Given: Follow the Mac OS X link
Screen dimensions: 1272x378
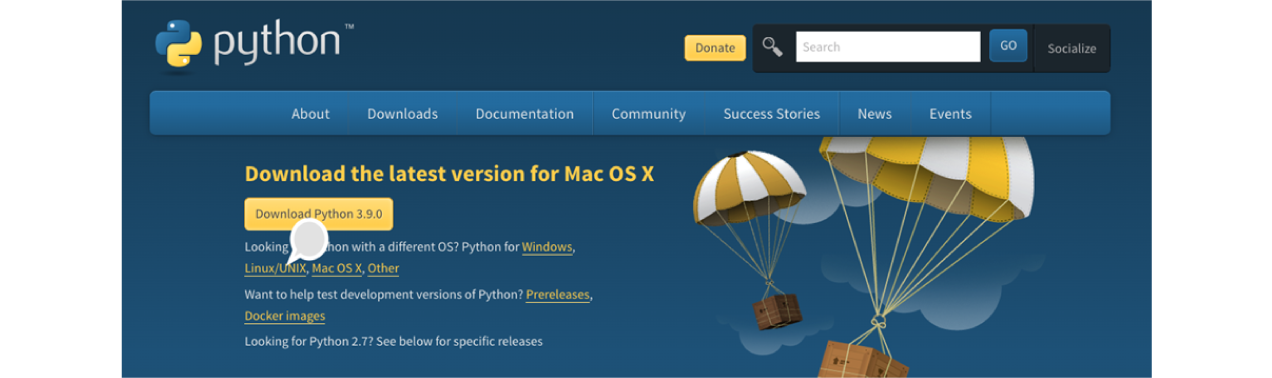Looking at the screenshot, I should coord(337,269).
